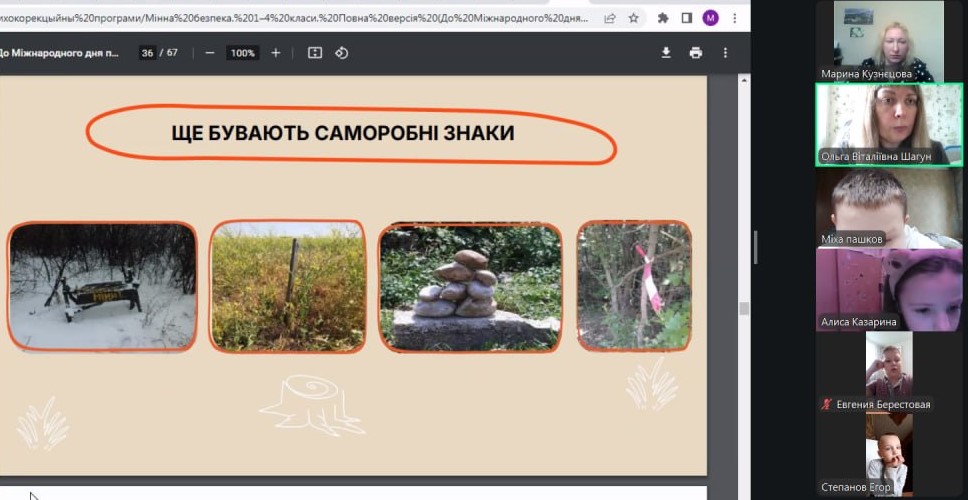Toggle the browser side panel
This screenshot has height=500, width=968.
(686, 18)
